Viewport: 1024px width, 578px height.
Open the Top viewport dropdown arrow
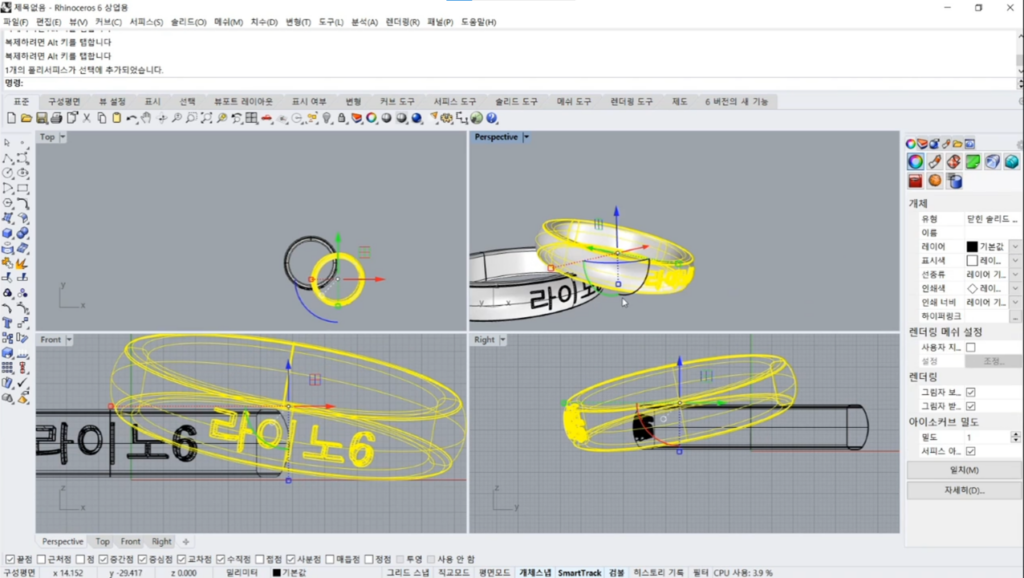point(63,137)
